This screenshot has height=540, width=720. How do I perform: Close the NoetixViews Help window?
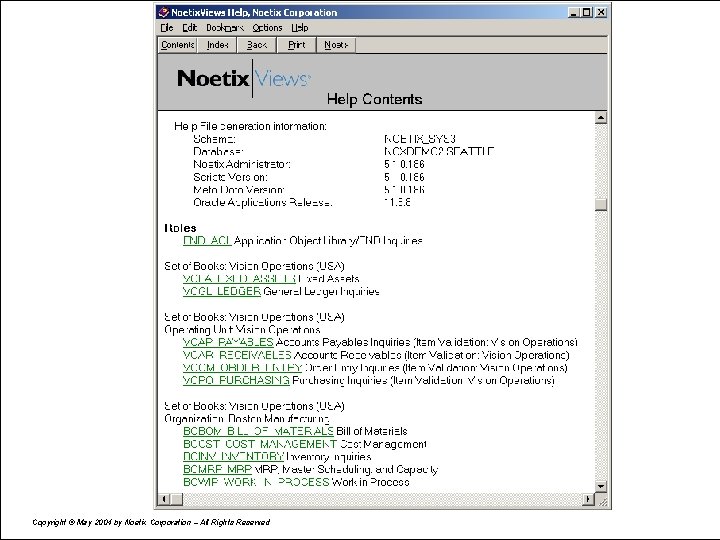[x=601, y=13]
